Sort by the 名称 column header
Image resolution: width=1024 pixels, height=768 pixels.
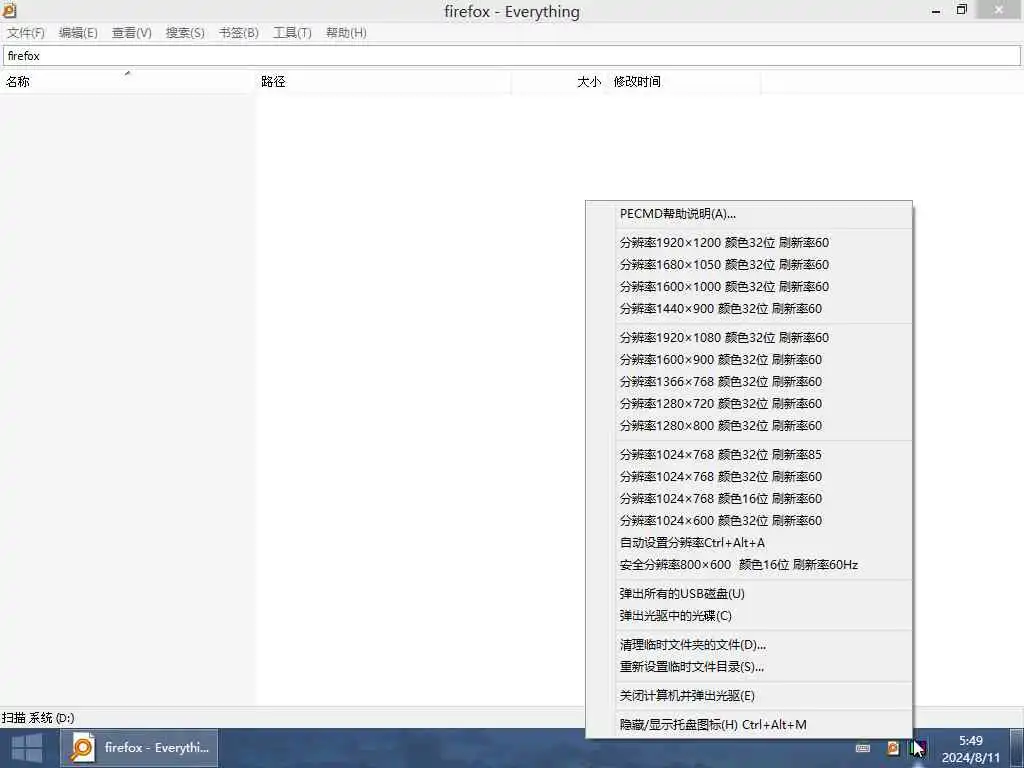(127, 82)
